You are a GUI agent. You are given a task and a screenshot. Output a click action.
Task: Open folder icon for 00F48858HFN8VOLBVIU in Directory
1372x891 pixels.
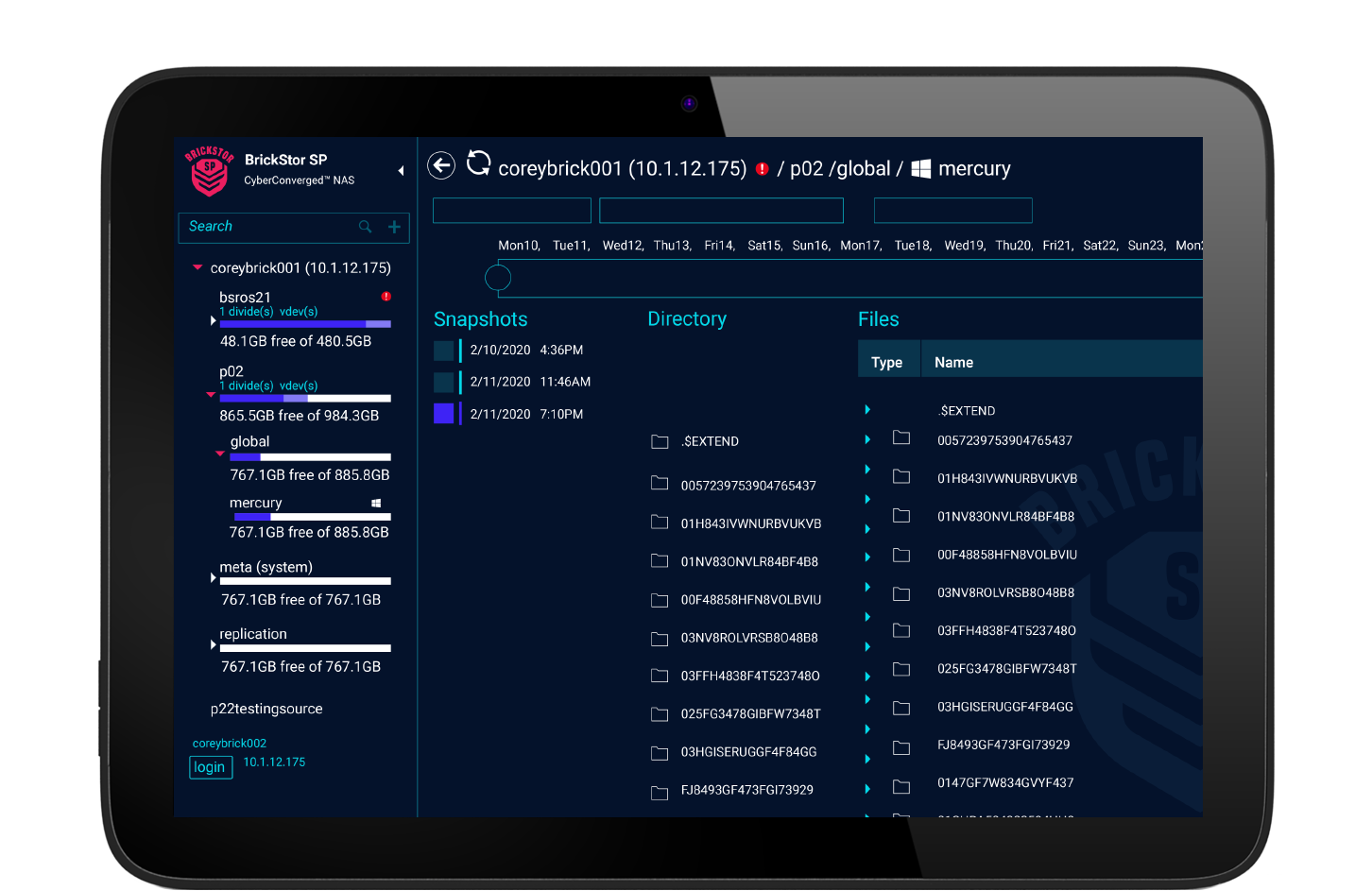[660, 600]
